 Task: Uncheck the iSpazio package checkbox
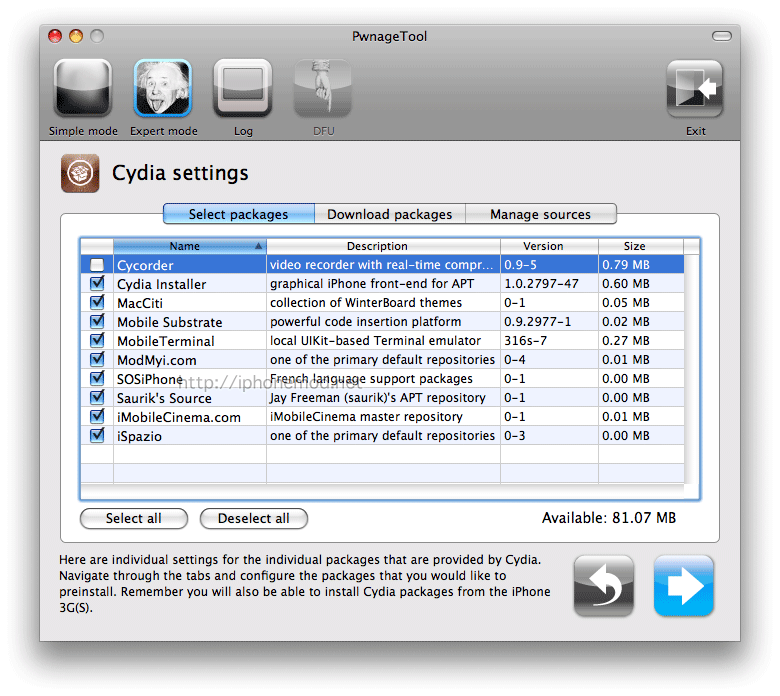pyautogui.click(x=97, y=435)
